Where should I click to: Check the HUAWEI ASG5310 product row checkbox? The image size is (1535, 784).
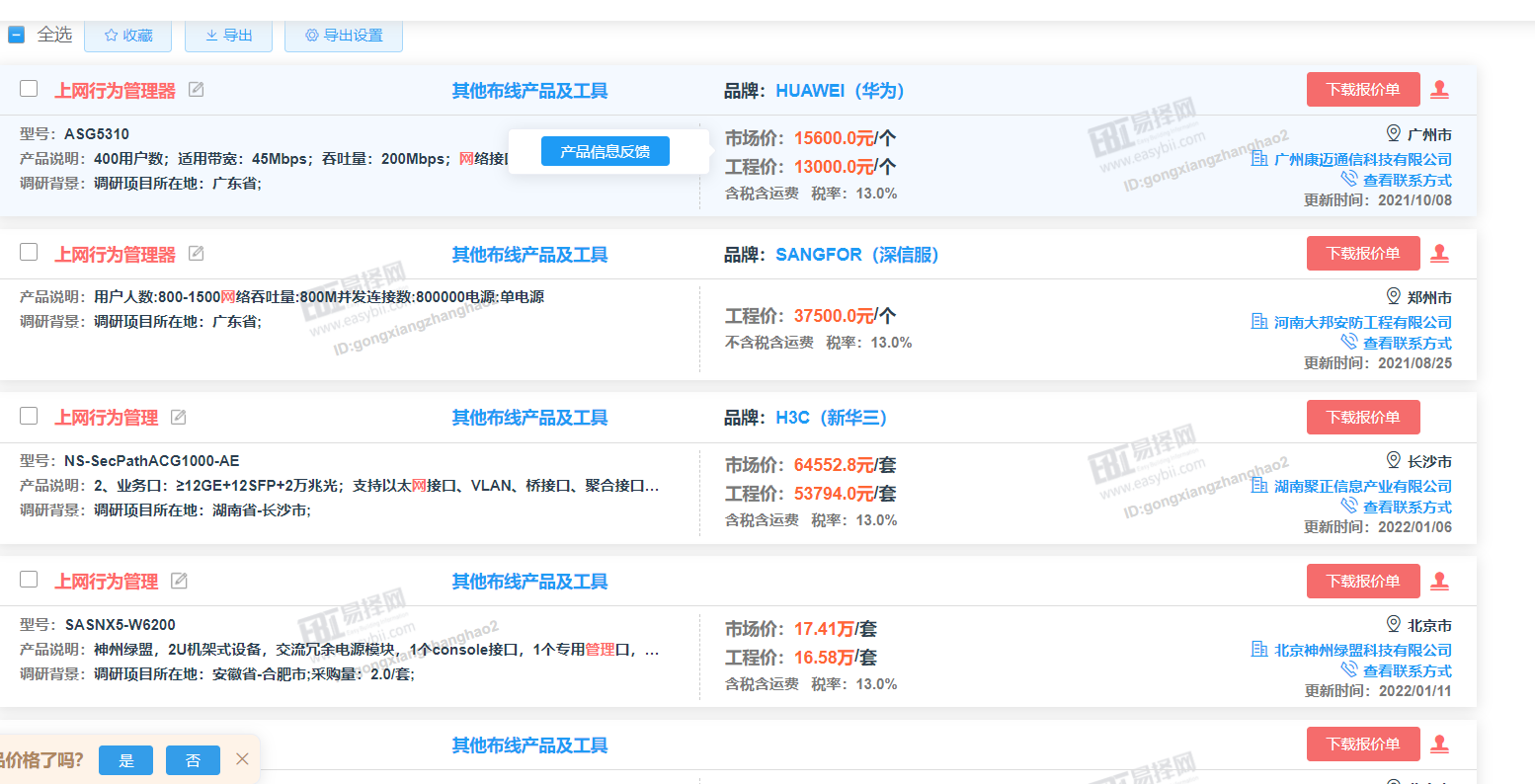pyautogui.click(x=30, y=89)
